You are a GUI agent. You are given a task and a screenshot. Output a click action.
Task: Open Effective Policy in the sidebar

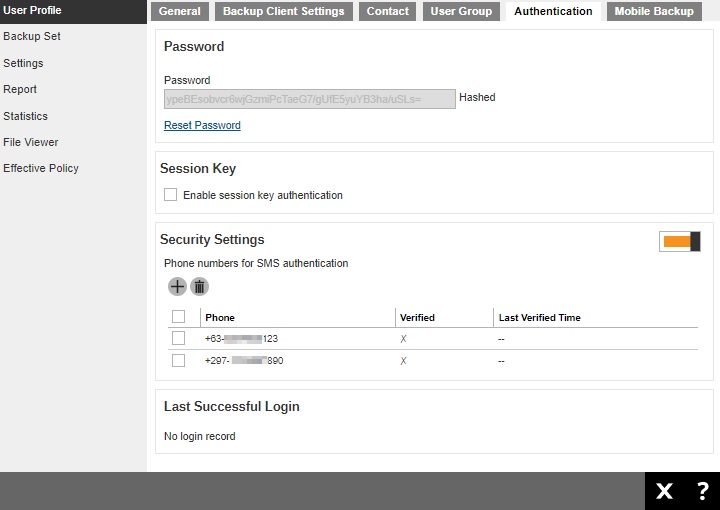point(41,168)
